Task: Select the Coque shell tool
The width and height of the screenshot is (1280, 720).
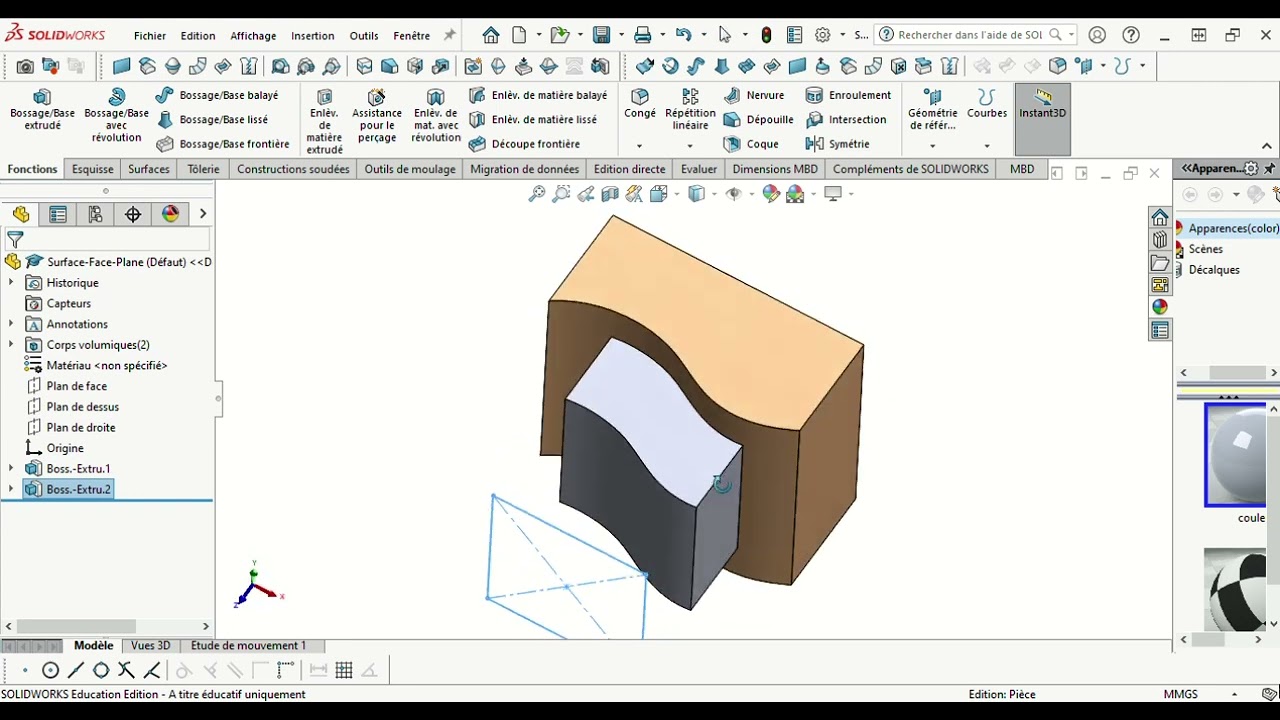Action: 751,144
